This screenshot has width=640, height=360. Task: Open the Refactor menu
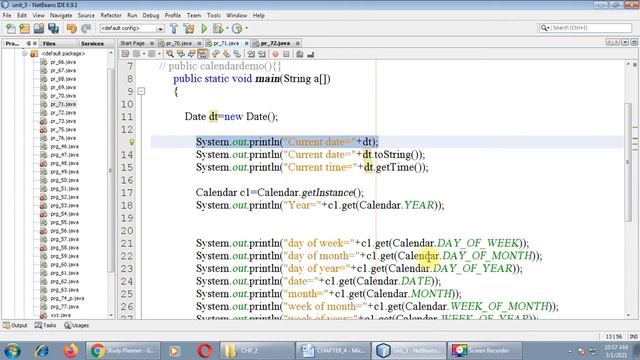[x=111, y=15]
